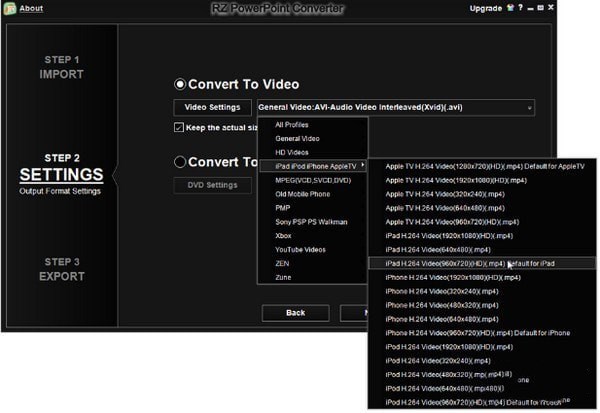
Task: Choose MPEG(VCD,SVCD,DVD) category
Action: point(313,180)
